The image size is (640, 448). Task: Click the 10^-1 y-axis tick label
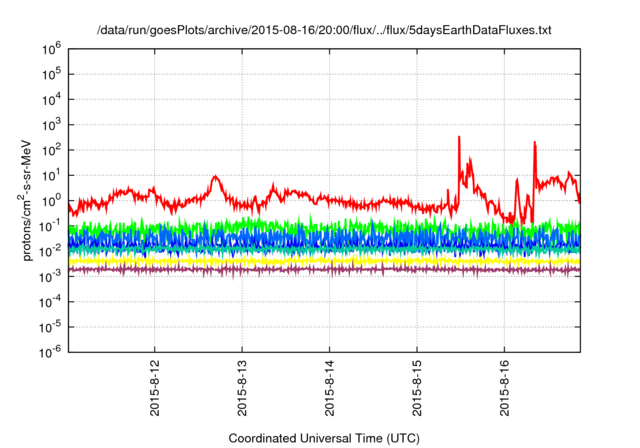click(x=50, y=226)
